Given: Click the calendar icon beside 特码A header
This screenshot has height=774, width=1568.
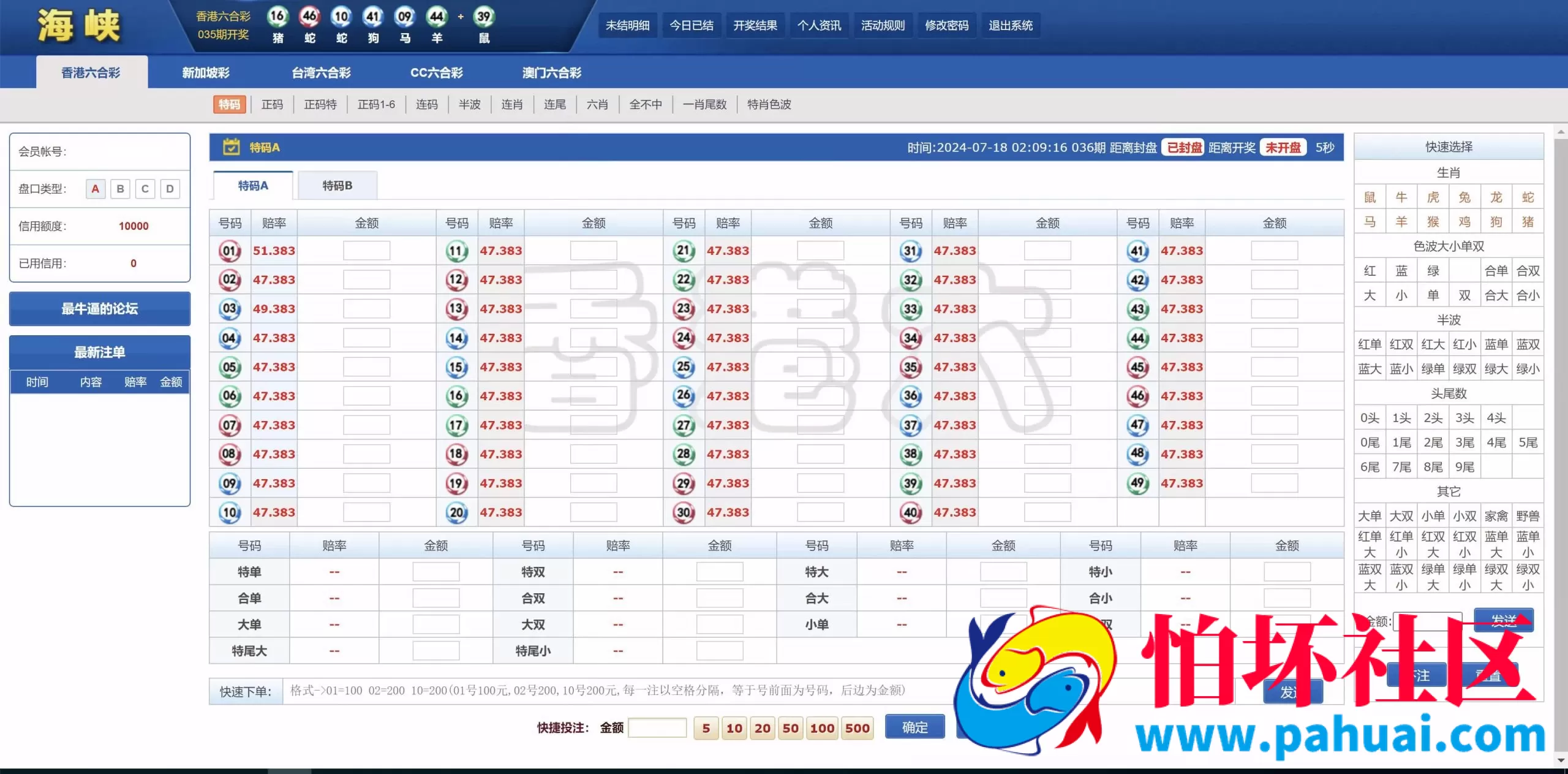Looking at the screenshot, I should (x=231, y=147).
